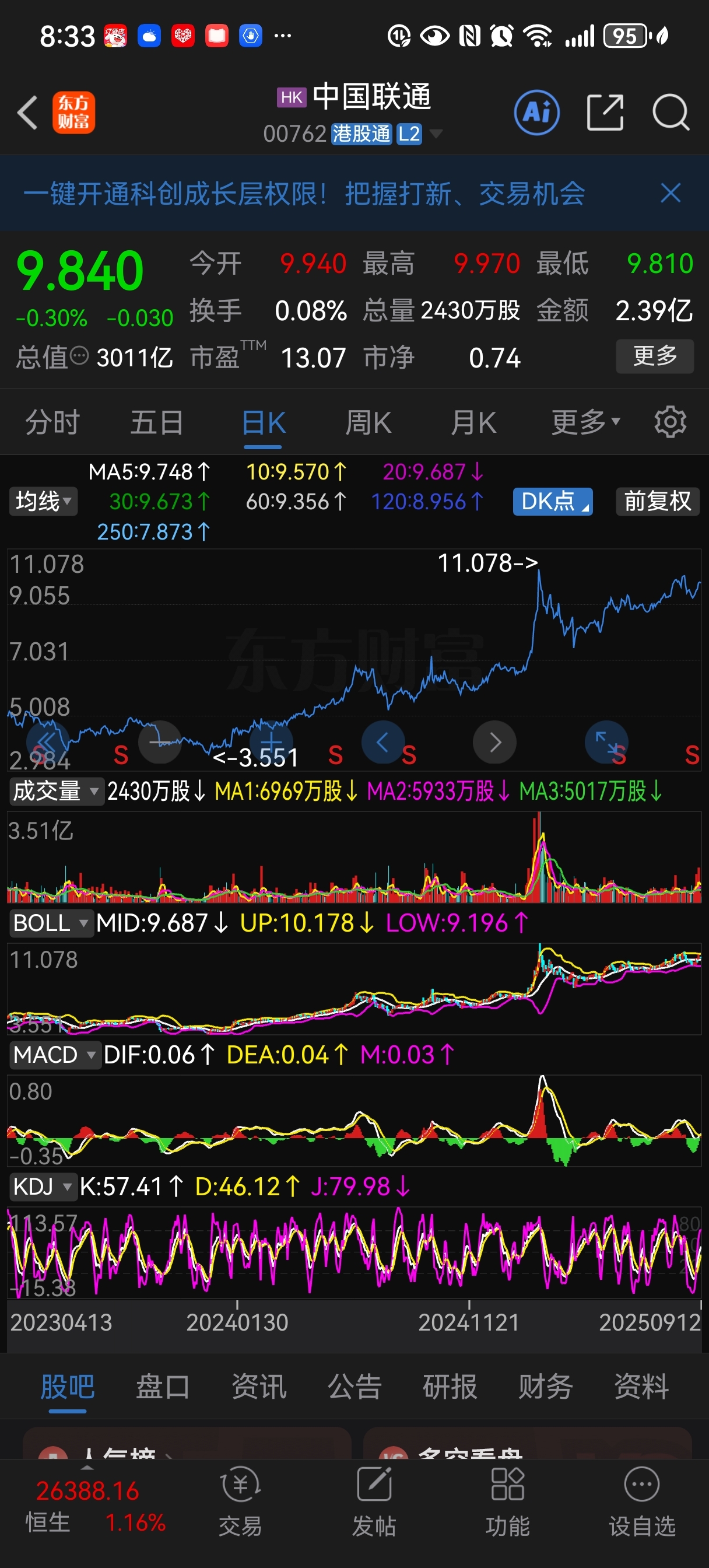Screen dimensions: 709x1568
Task: Tap the MACD DIF:0.06 value
Action: (159, 1055)
